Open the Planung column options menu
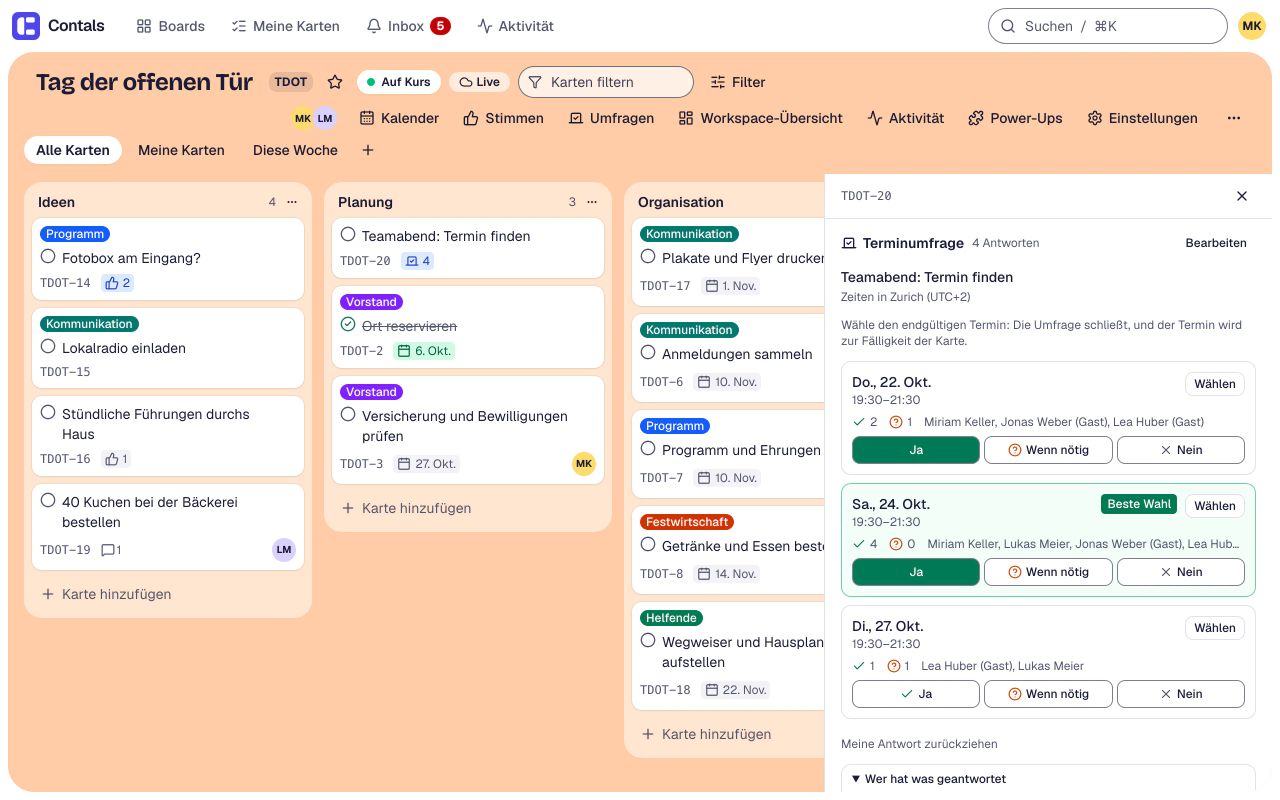This screenshot has height=800, width=1280. click(592, 202)
